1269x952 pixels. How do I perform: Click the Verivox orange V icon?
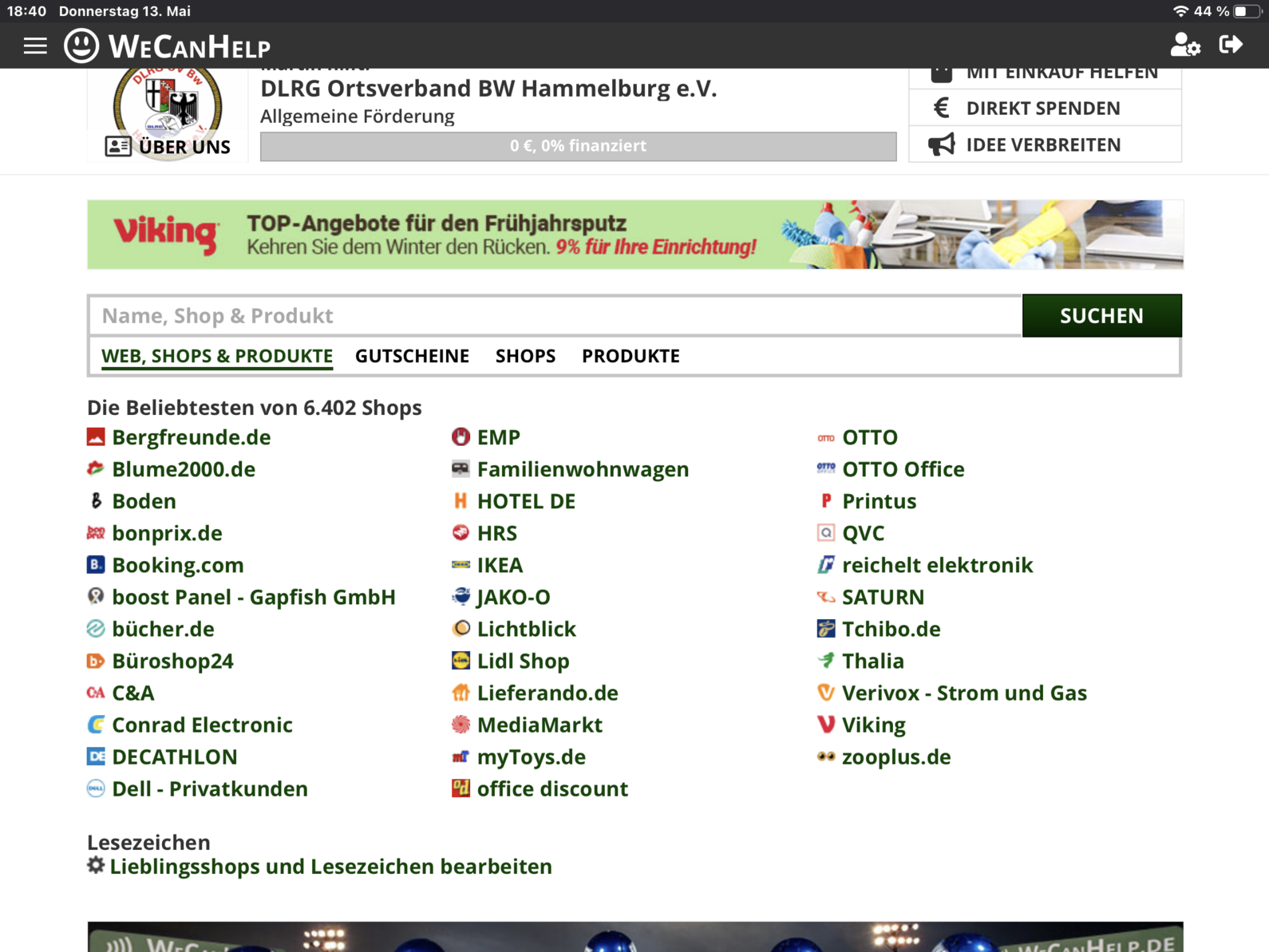pyautogui.click(x=826, y=693)
